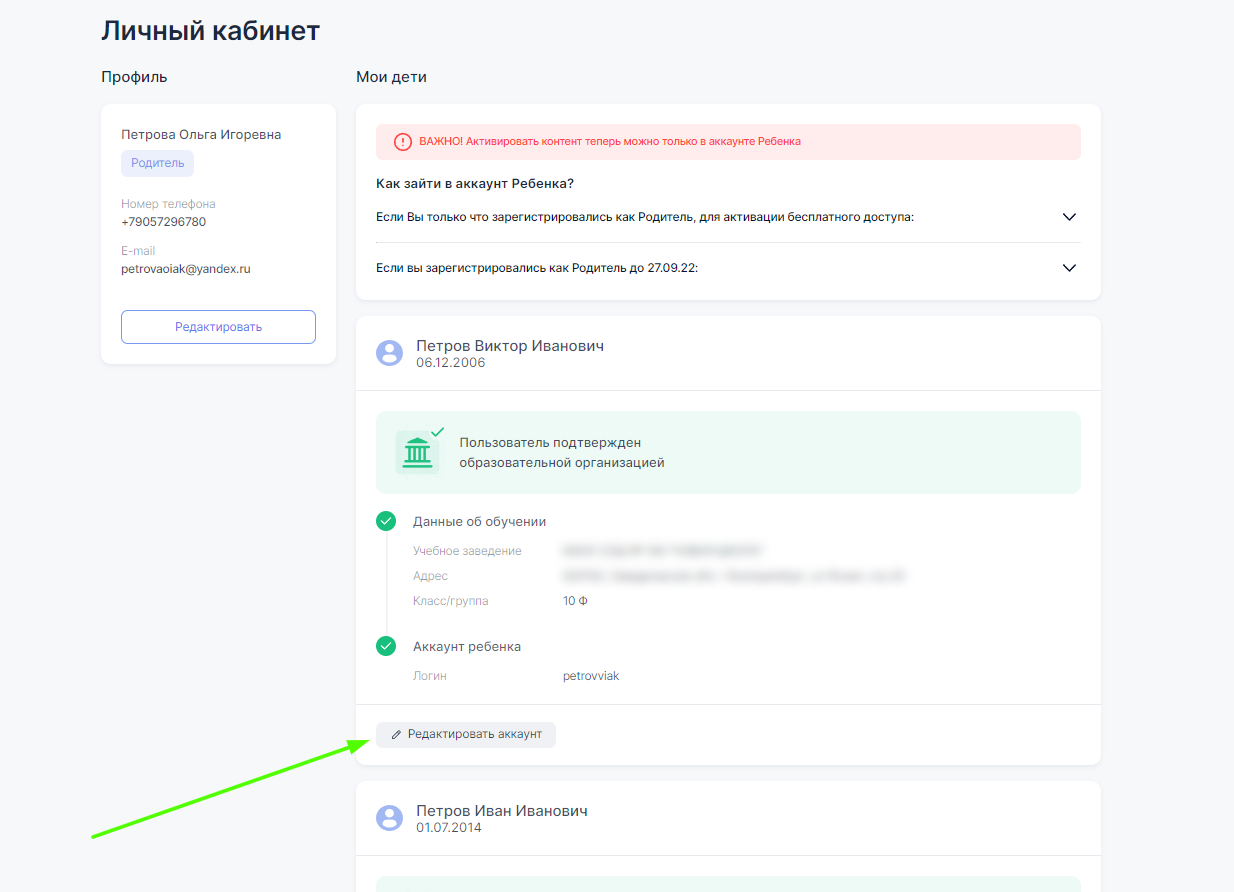The width and height of the screenshot is (1234, 892).
Task: Click the name Петрова Ольга Игоревна
Action: click(201, 135)
